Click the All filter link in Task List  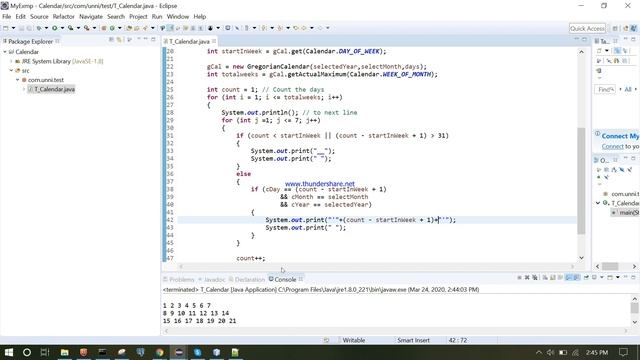click(628, 89)
